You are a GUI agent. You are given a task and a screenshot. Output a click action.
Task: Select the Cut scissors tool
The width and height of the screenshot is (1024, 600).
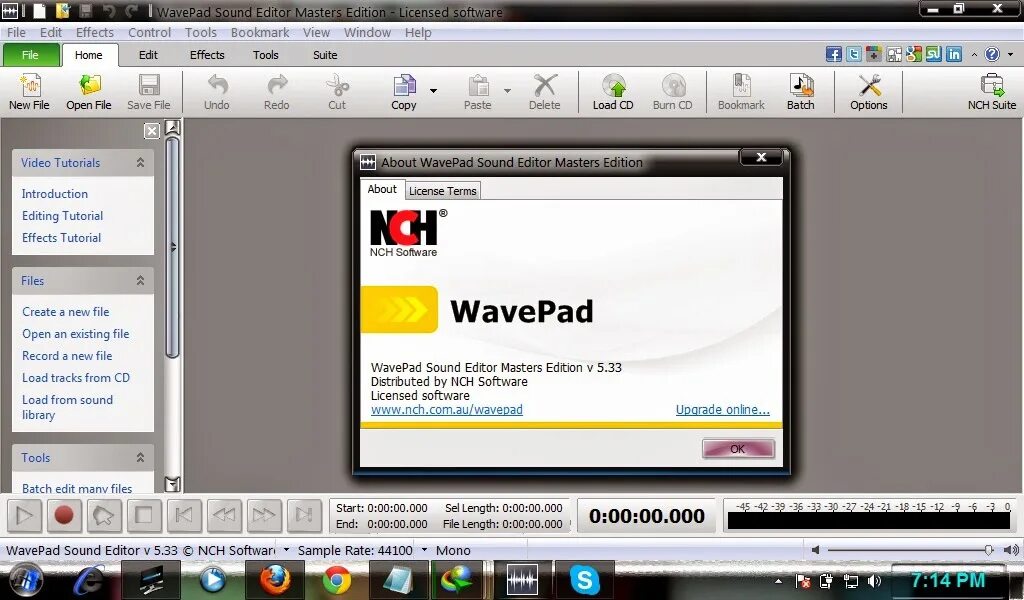point(337,86)
